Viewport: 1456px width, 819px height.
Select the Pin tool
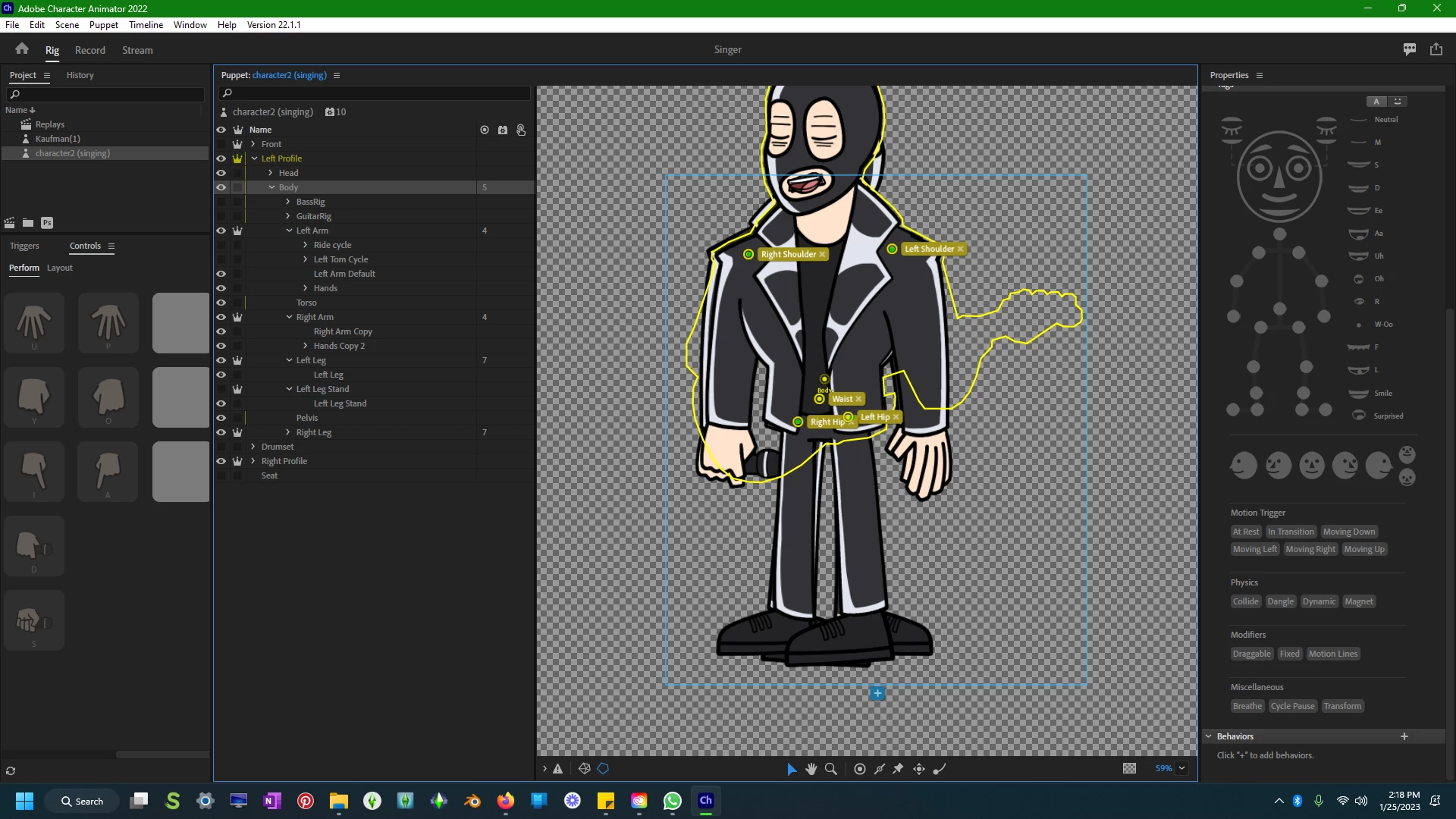point(898,769)
